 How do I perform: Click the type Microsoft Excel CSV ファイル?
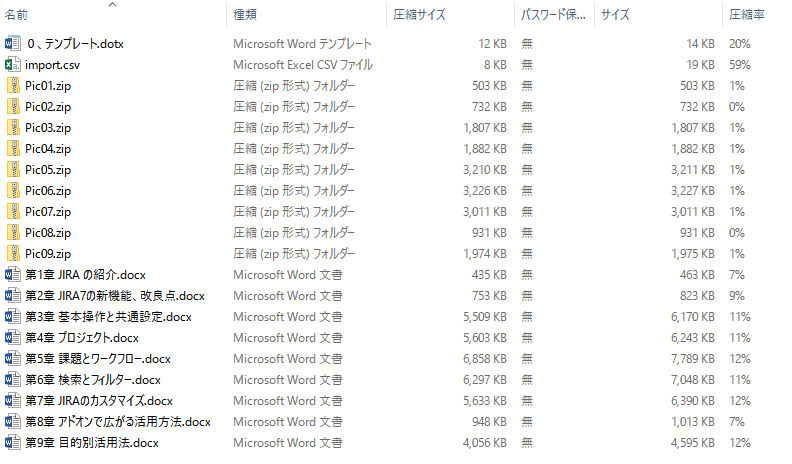coord(303,65)
